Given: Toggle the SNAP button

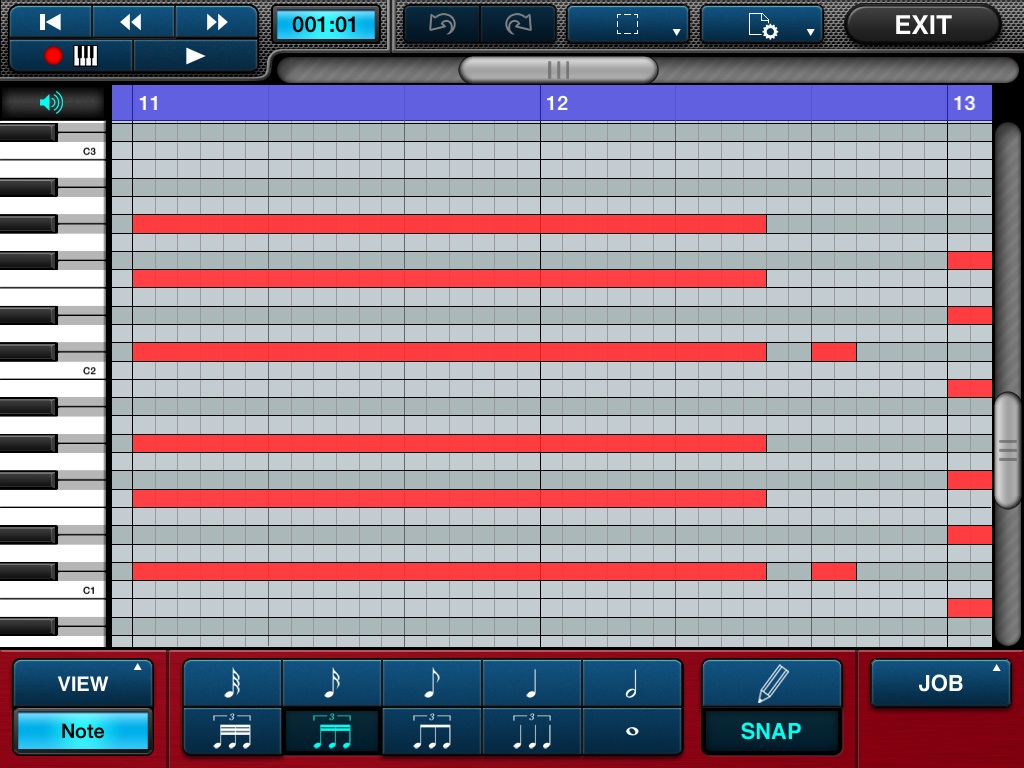Looking at the screenshot, I should 771,731.
